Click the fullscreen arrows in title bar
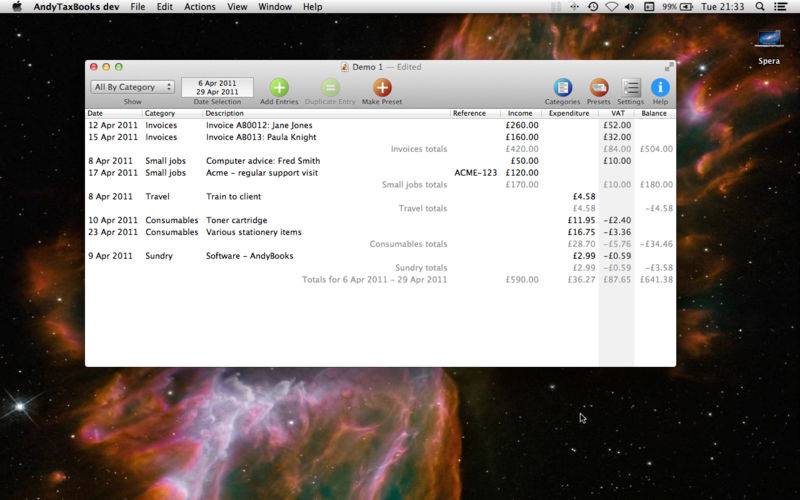The image size is (800, 500). (x=669, y=67)
